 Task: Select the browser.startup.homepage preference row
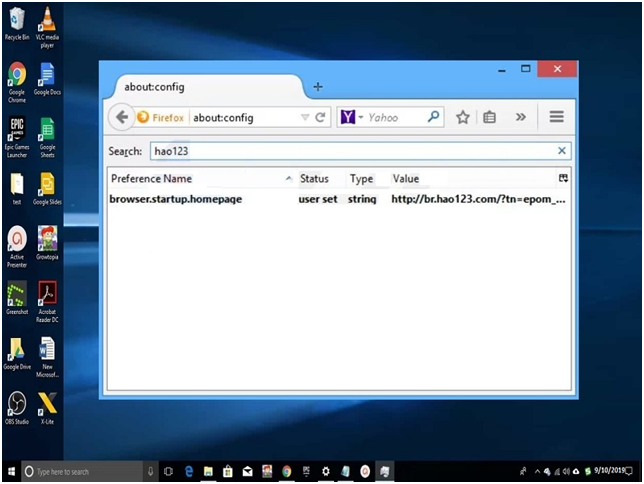338,199
